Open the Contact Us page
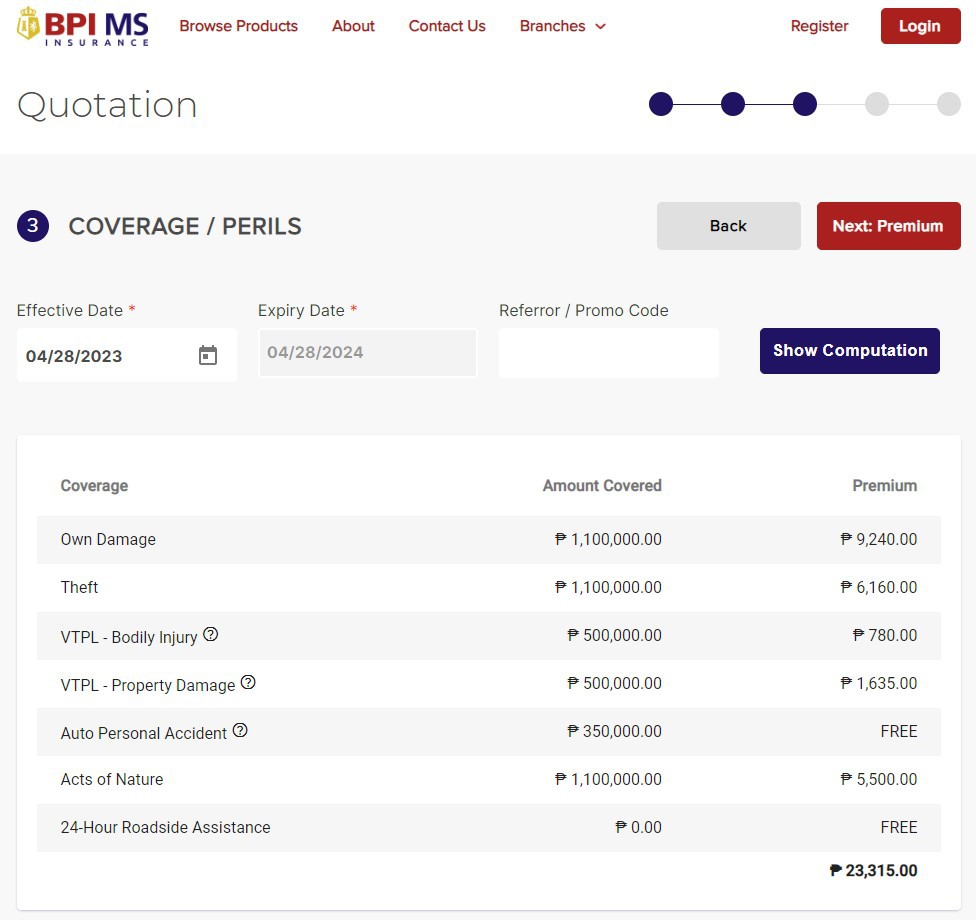This screenshot has height=920, width=976. point(447,26)
